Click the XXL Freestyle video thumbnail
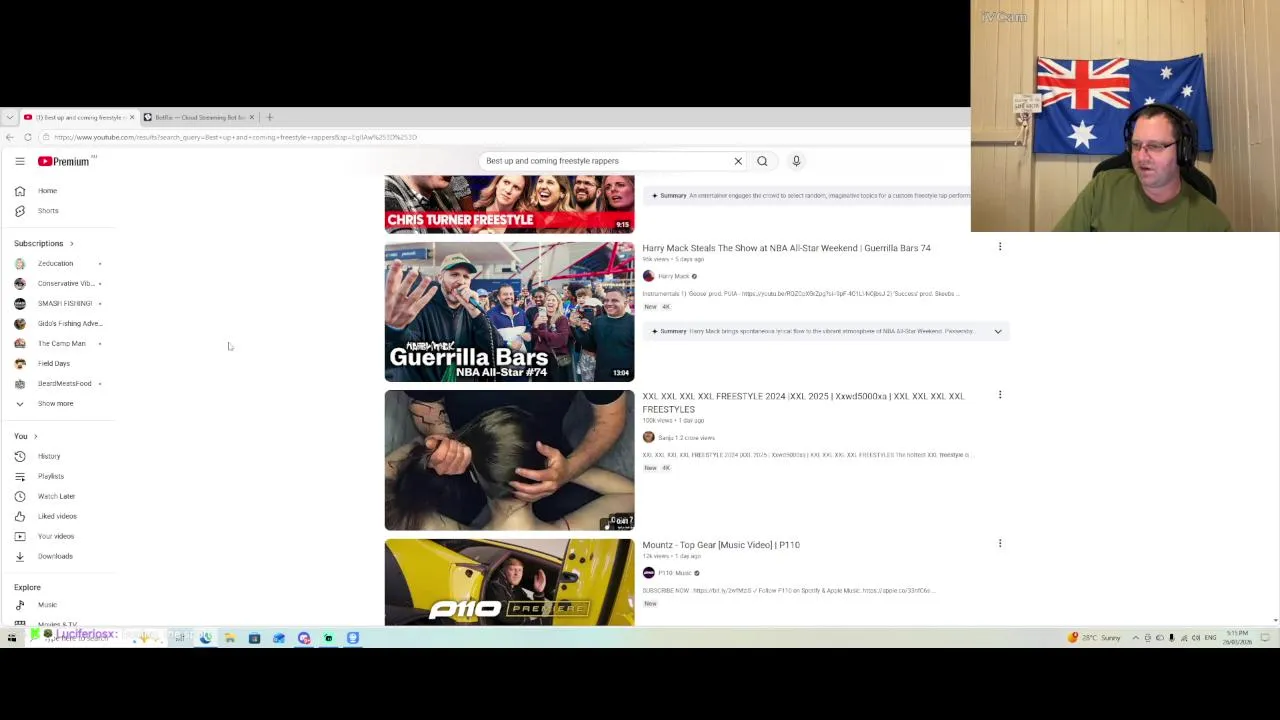The height and width of the screenshot is (720, 1280). tap(509, 460)
